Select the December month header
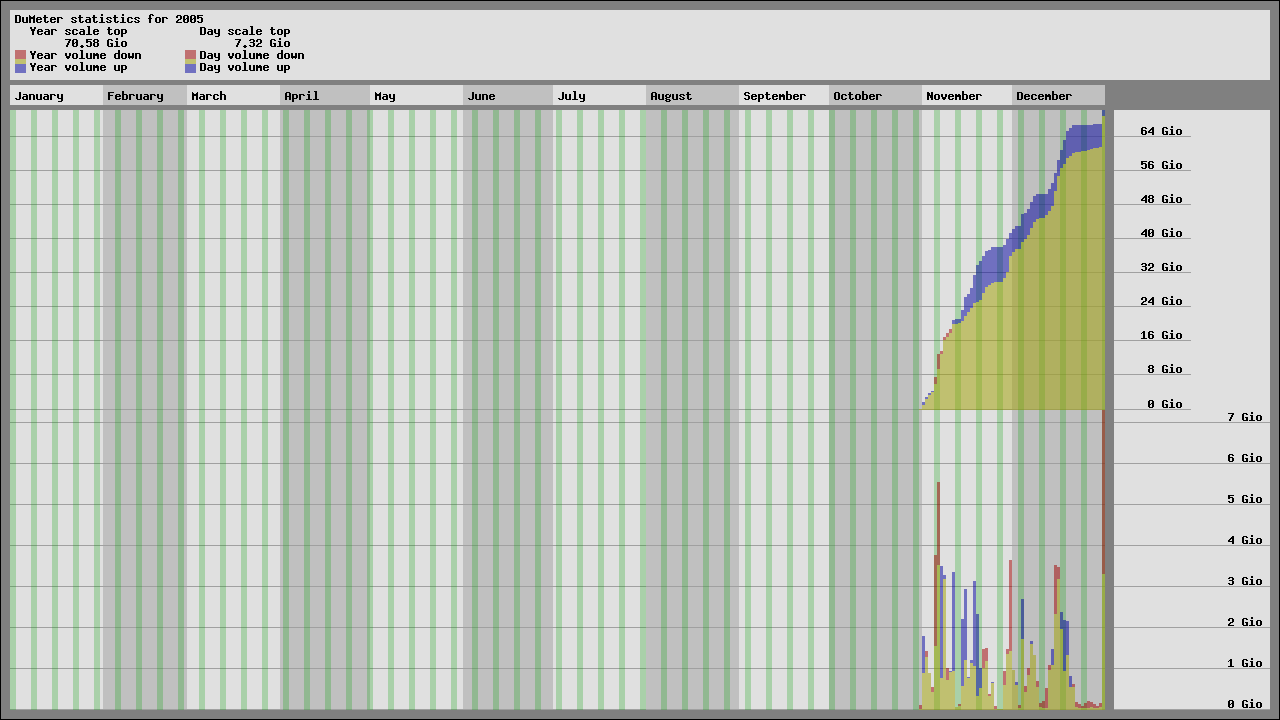 (1058, 96)
